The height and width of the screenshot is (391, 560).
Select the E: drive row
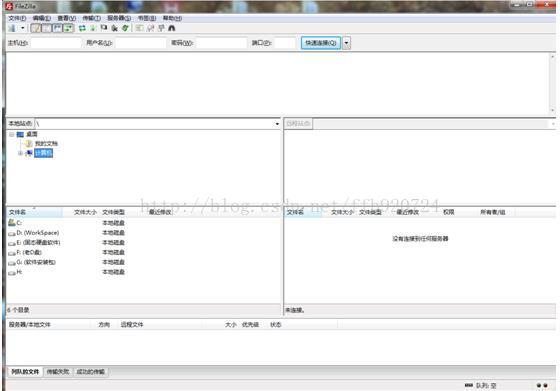coord(144,242)
